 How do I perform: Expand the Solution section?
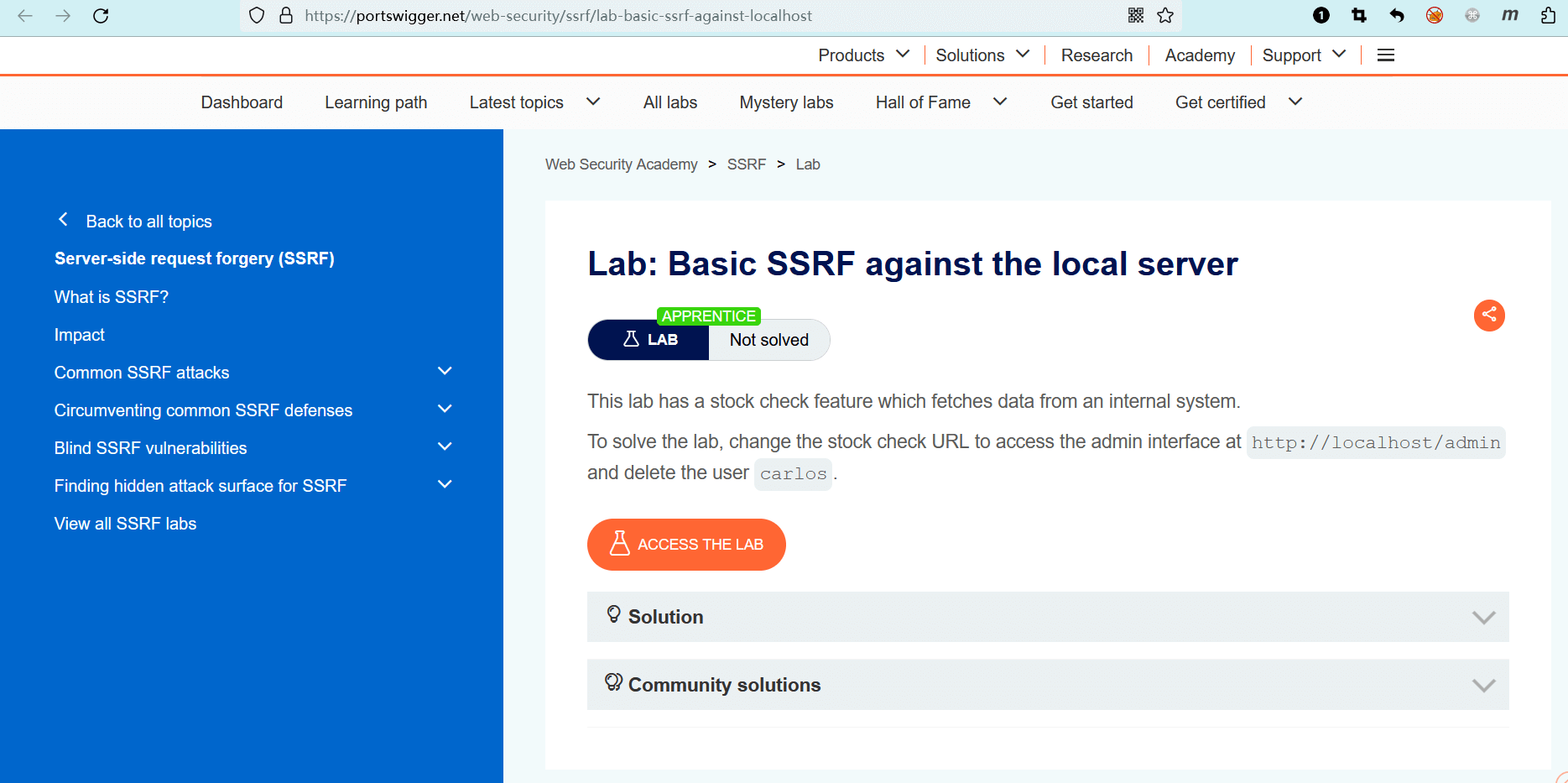tap(1047, 617)
